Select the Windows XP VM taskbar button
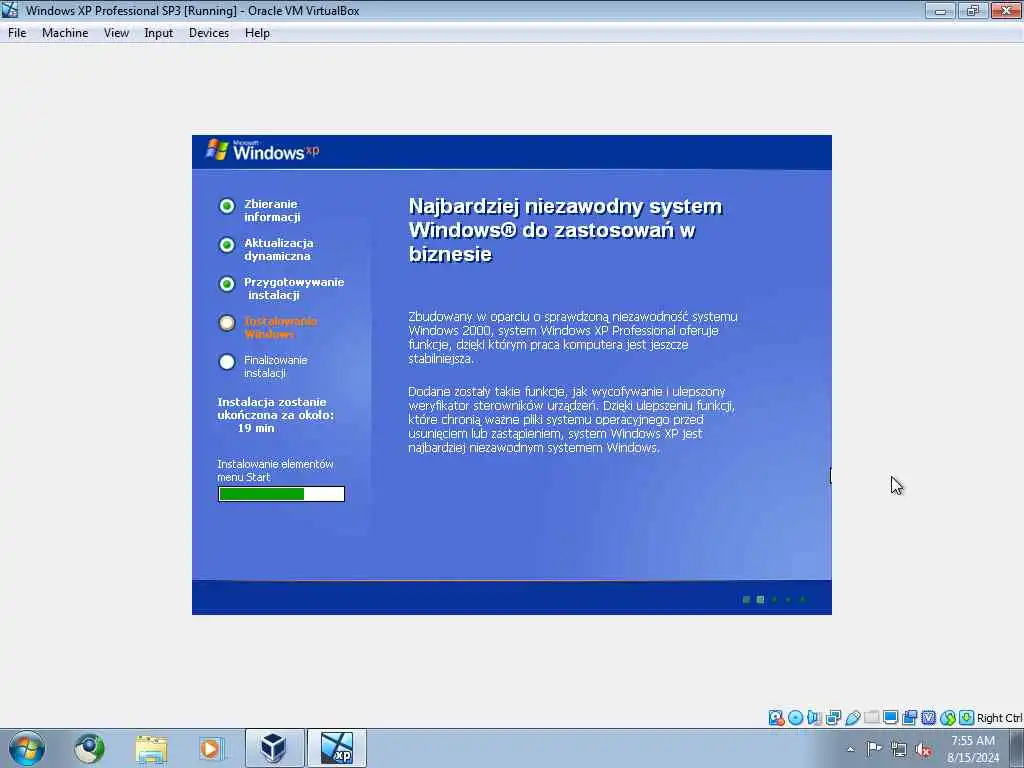Image resolution: width=1024 pixels, height=768 pixels. (x=337, y=748)
